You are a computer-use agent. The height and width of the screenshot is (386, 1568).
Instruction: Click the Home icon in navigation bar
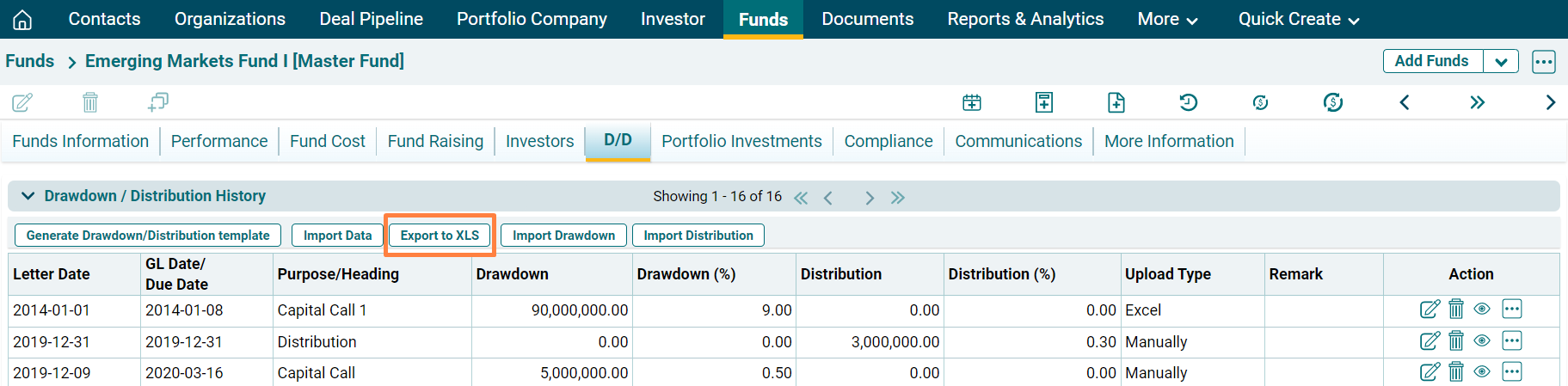[x=22, y=19]
